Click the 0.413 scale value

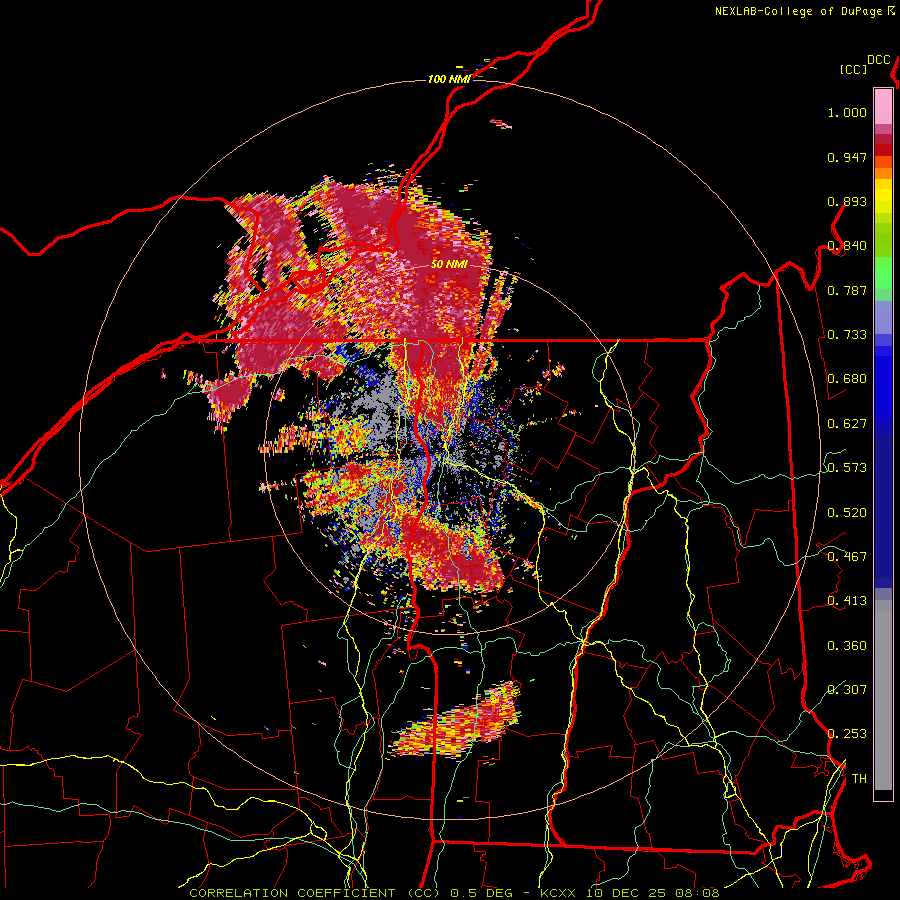847,601
